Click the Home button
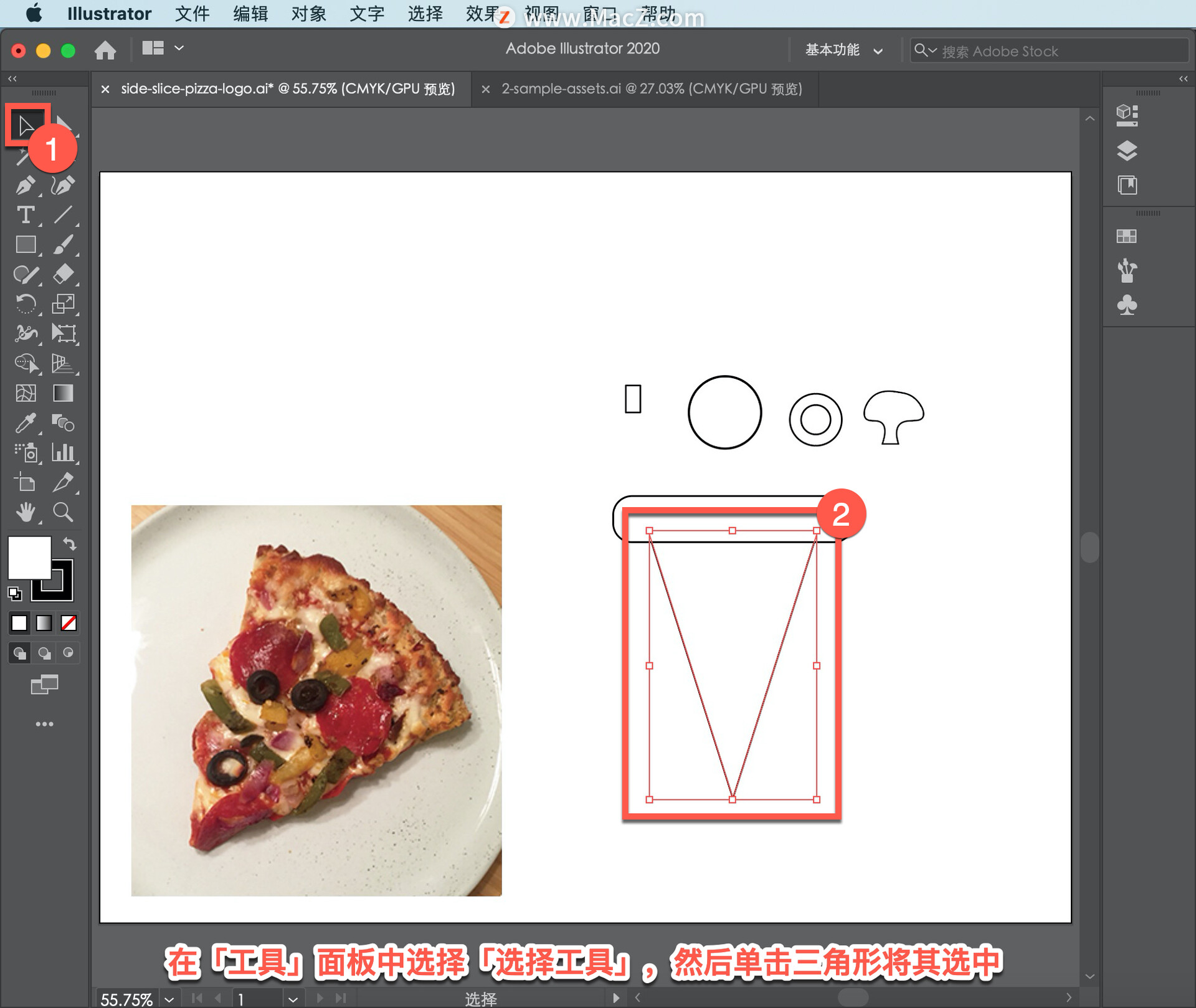Screen dimensions: 1196x1008 105,50
